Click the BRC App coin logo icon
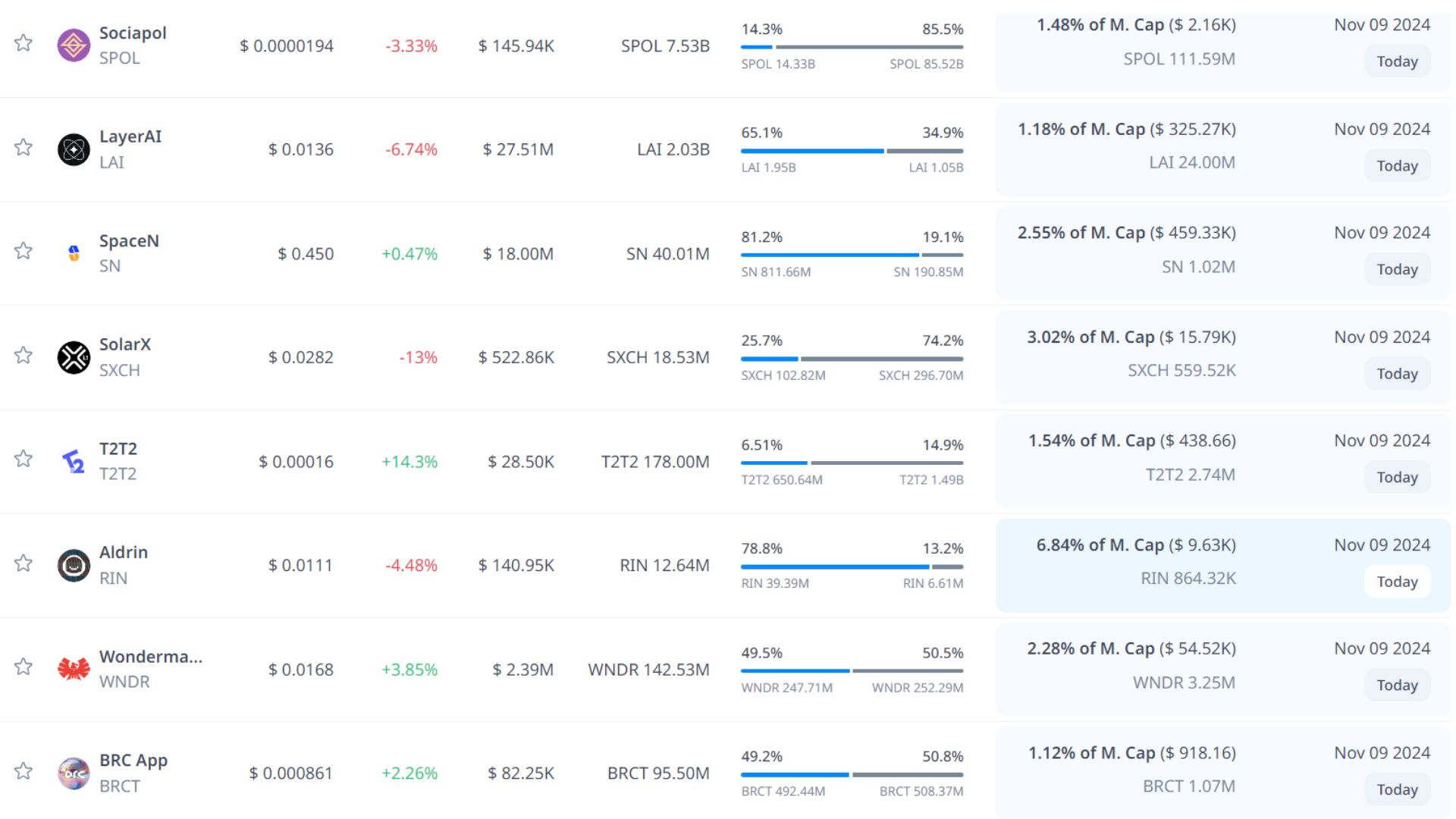The image size is (1456, 819). coord(74,773)
